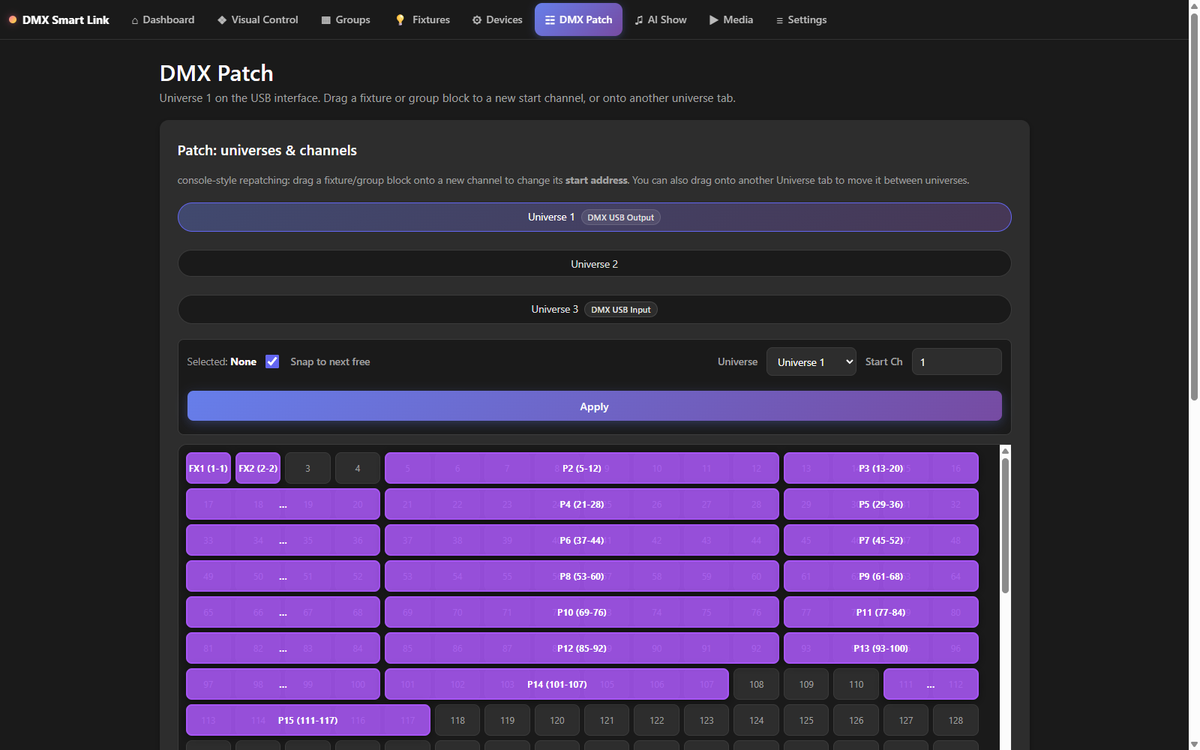Select the ellipsis block covering channels 49-52
The height and width of the screenshot is (750, 1200).
pyautogui.click(x=283, y=576)
